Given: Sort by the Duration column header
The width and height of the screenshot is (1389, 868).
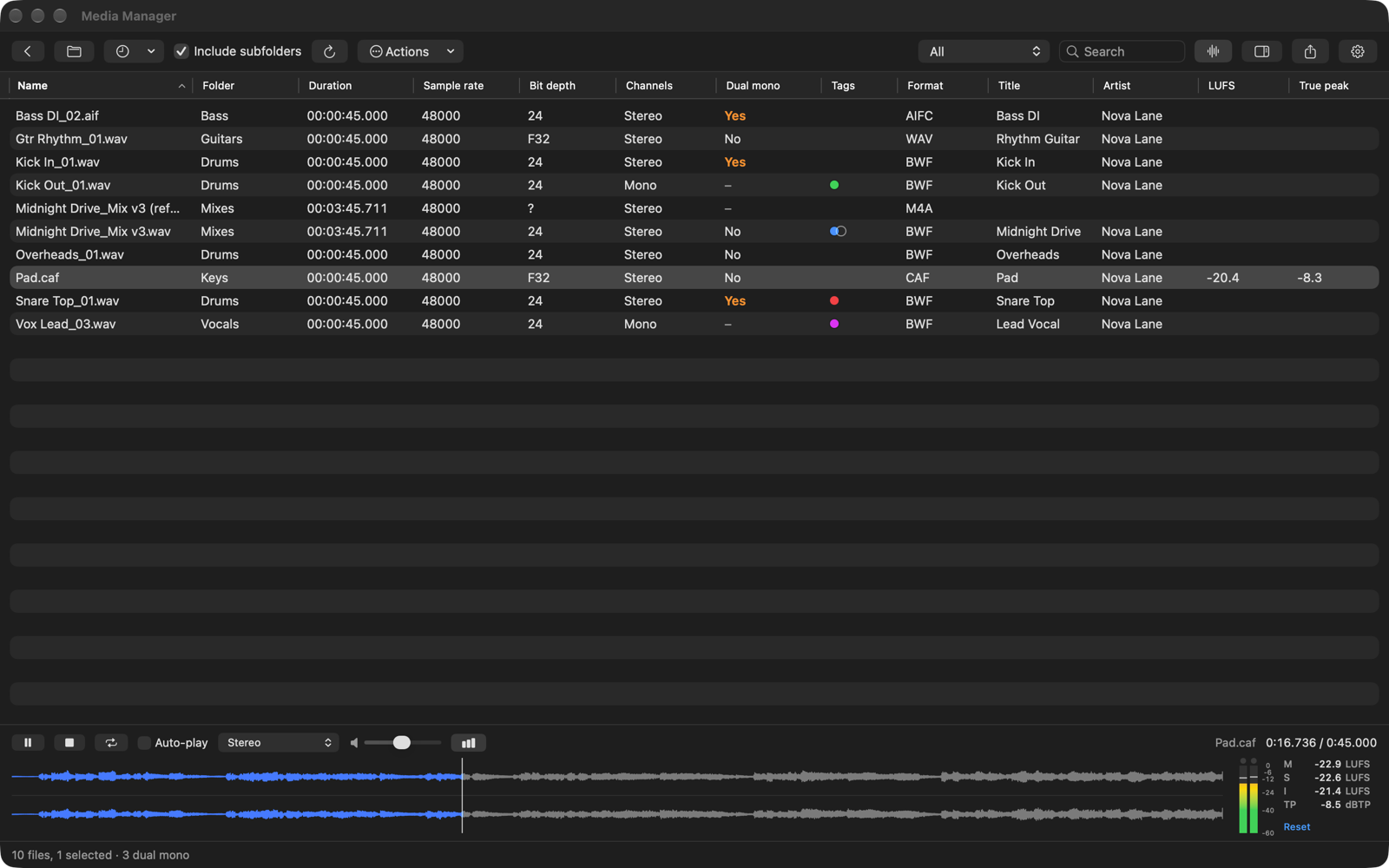Looking at the screenshot, I should tap(355, 85).
